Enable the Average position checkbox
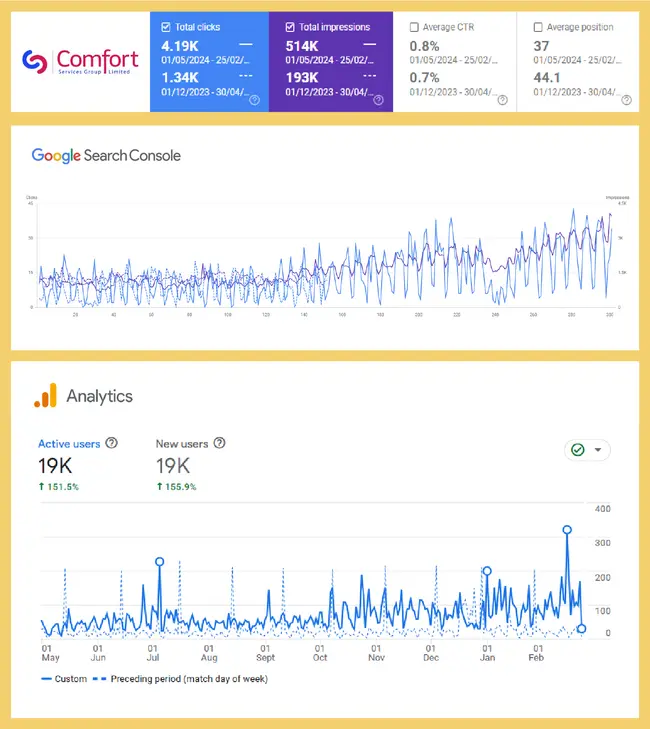650x729 pixels. pos(538,27)
